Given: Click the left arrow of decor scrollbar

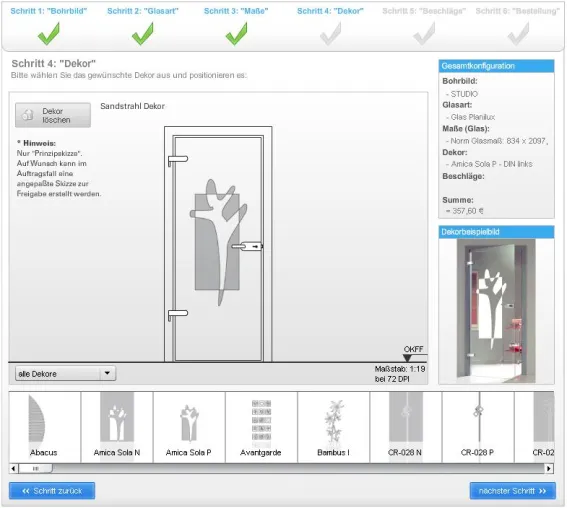Looking at the screenshot, I should 13,469.
